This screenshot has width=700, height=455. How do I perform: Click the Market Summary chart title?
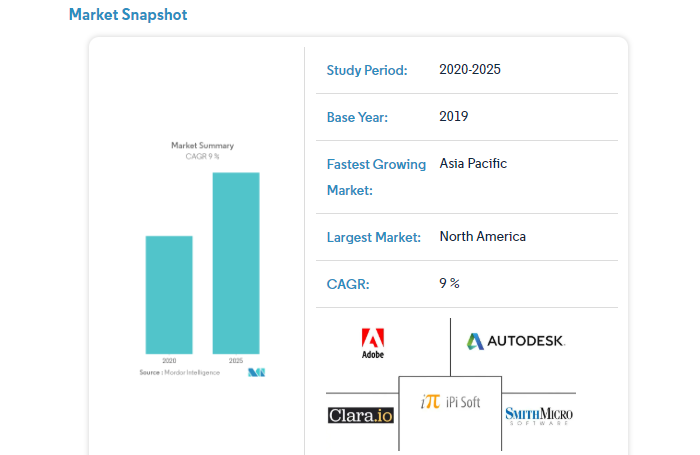coord(202,146)
